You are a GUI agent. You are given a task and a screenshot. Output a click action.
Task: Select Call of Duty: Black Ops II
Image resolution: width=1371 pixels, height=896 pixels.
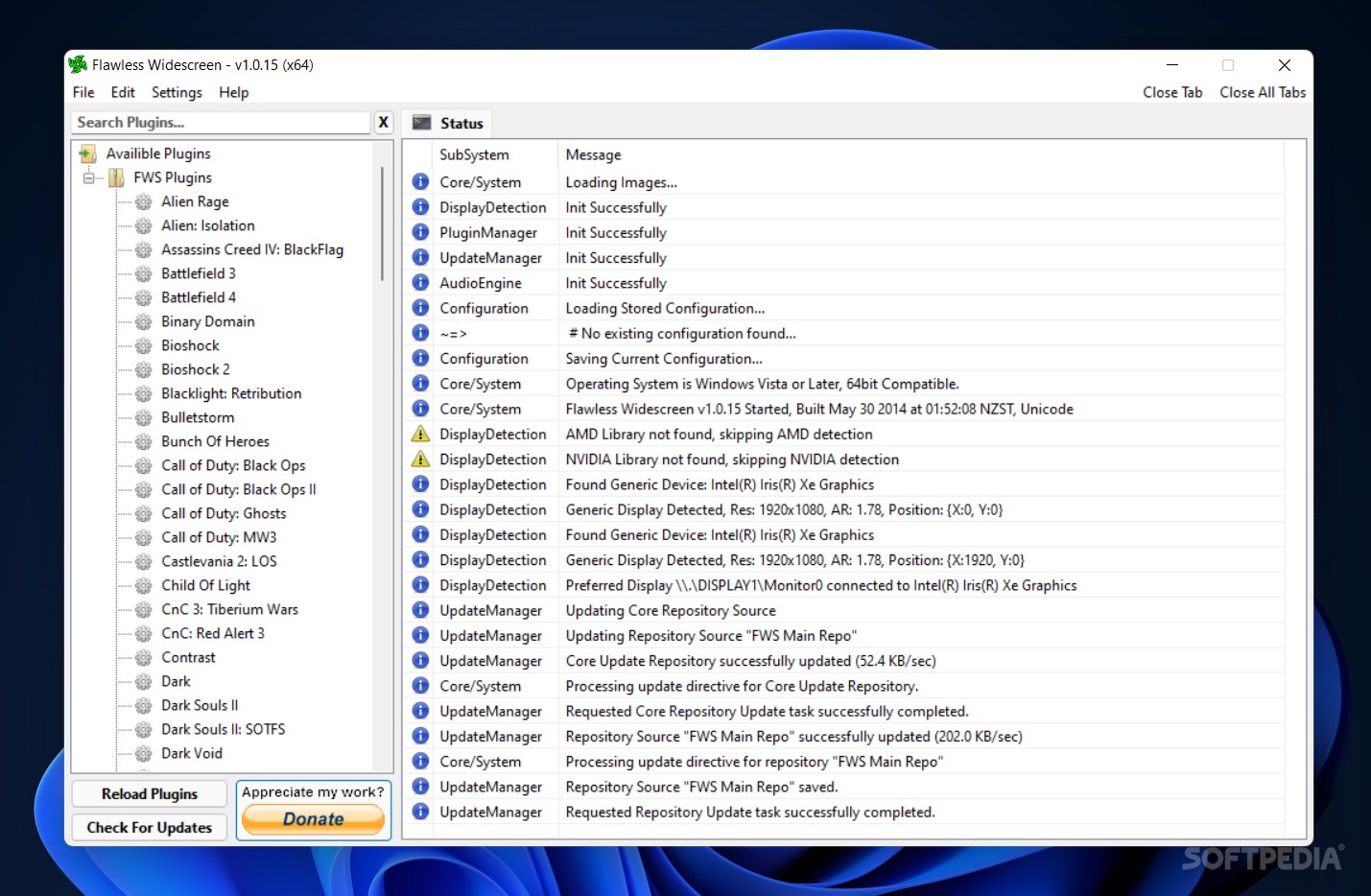pos(239,489)
